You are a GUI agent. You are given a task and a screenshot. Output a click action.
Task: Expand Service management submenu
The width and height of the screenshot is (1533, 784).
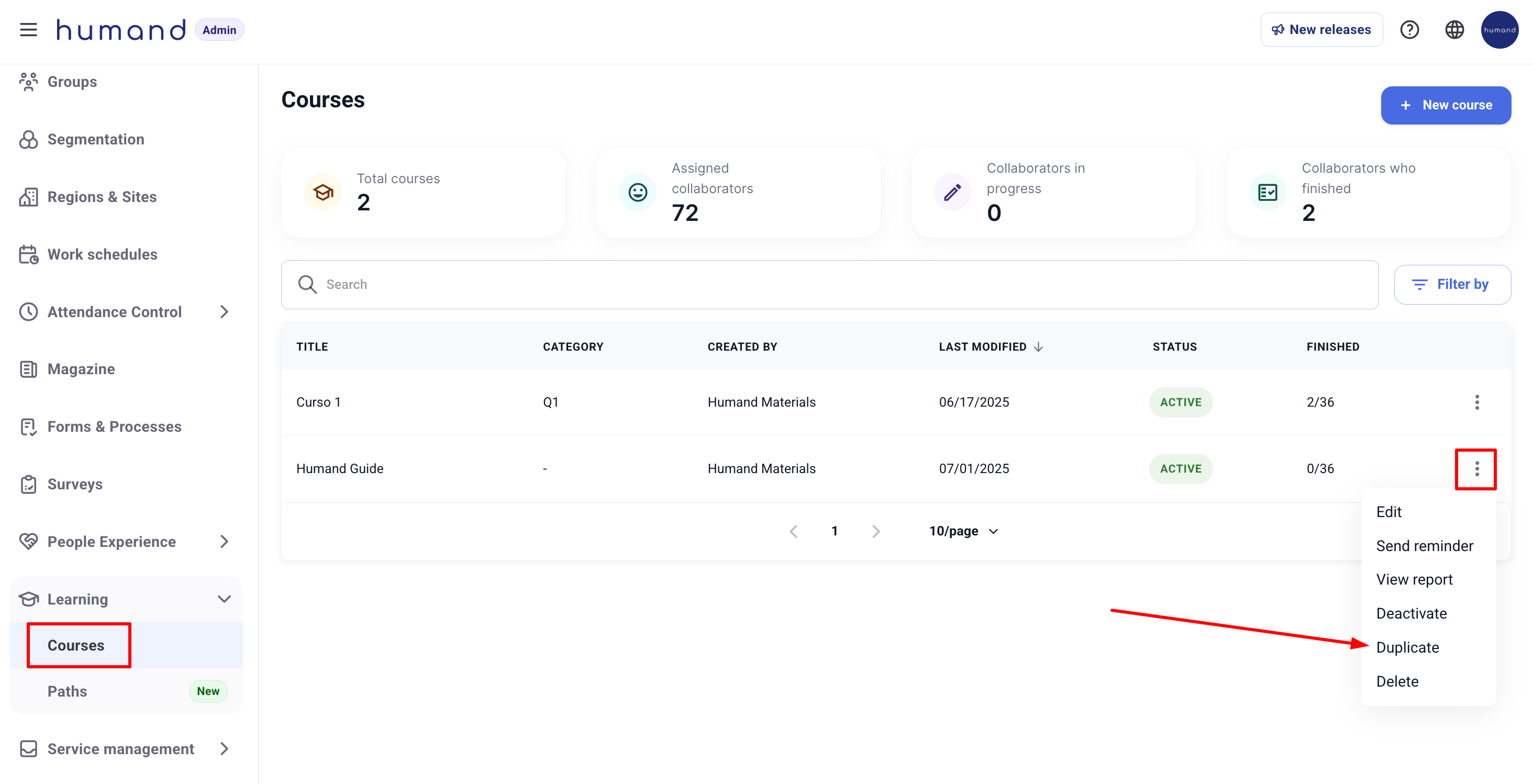224,749
